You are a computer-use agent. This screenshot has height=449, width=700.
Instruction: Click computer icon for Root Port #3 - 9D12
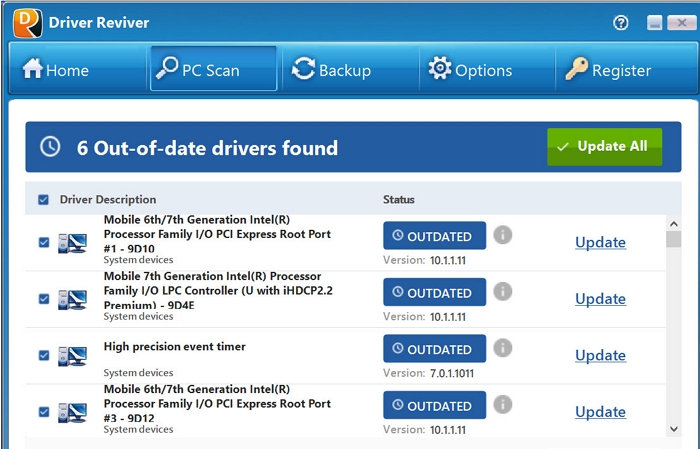[72, 412]
